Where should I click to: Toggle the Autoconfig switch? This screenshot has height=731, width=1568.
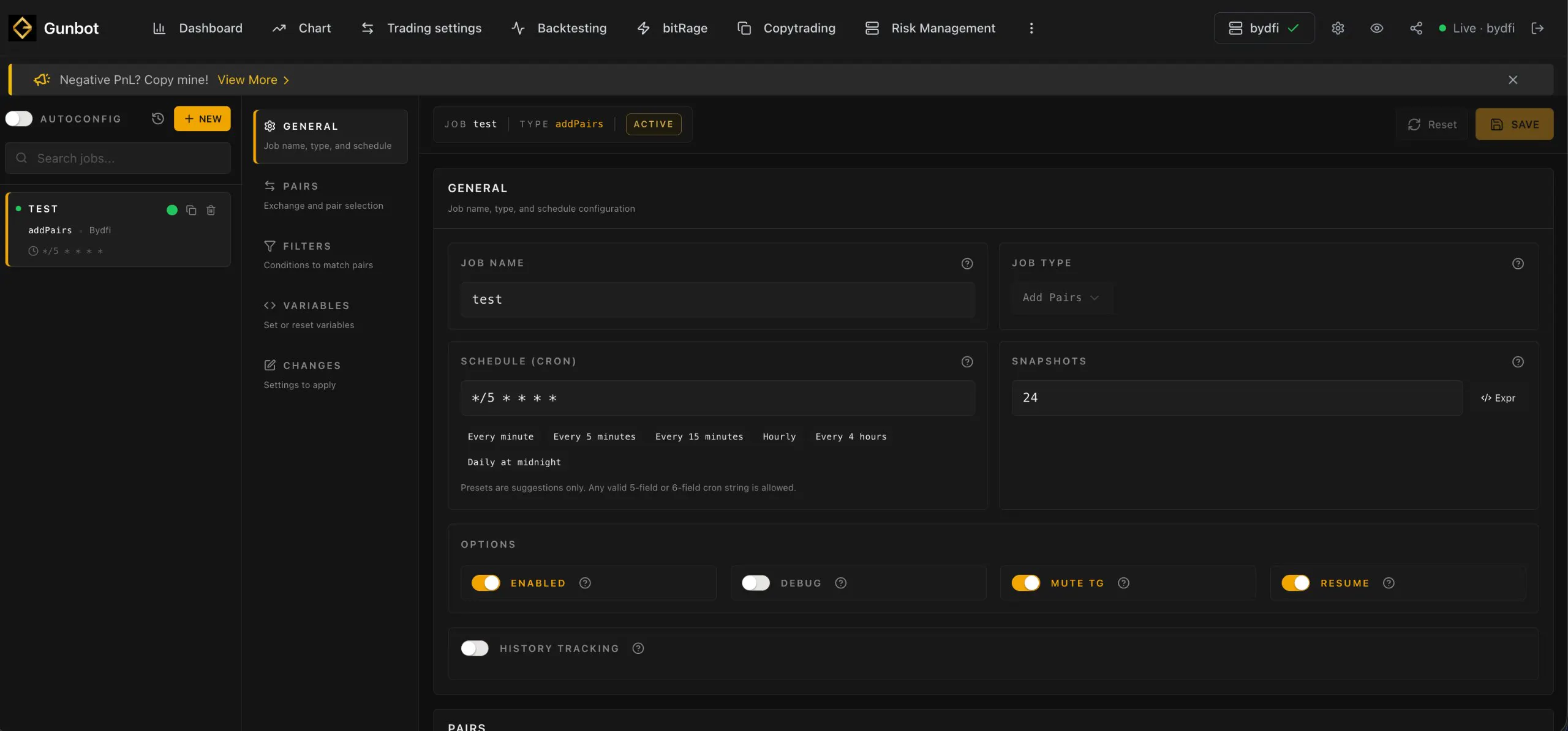[19, 119]
